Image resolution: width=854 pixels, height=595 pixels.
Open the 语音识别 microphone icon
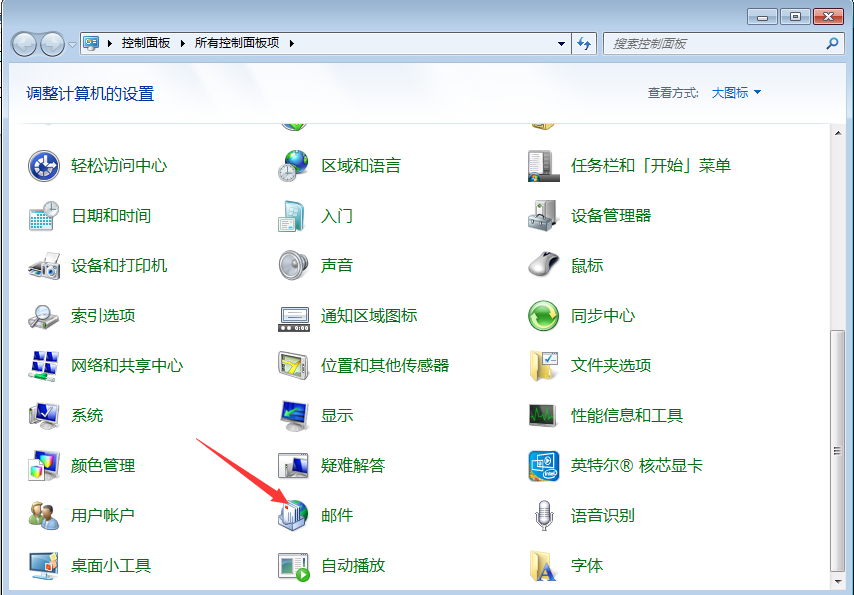544,515
